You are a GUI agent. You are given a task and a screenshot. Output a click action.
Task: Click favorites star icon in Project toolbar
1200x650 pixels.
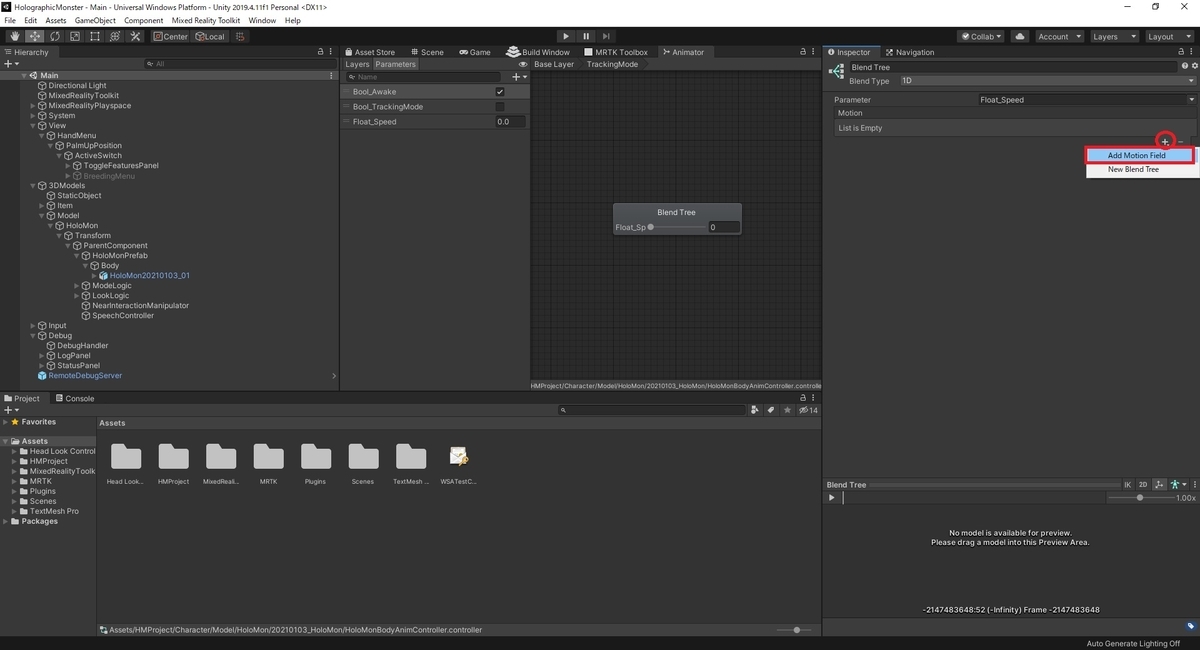(x=788, y=410)
